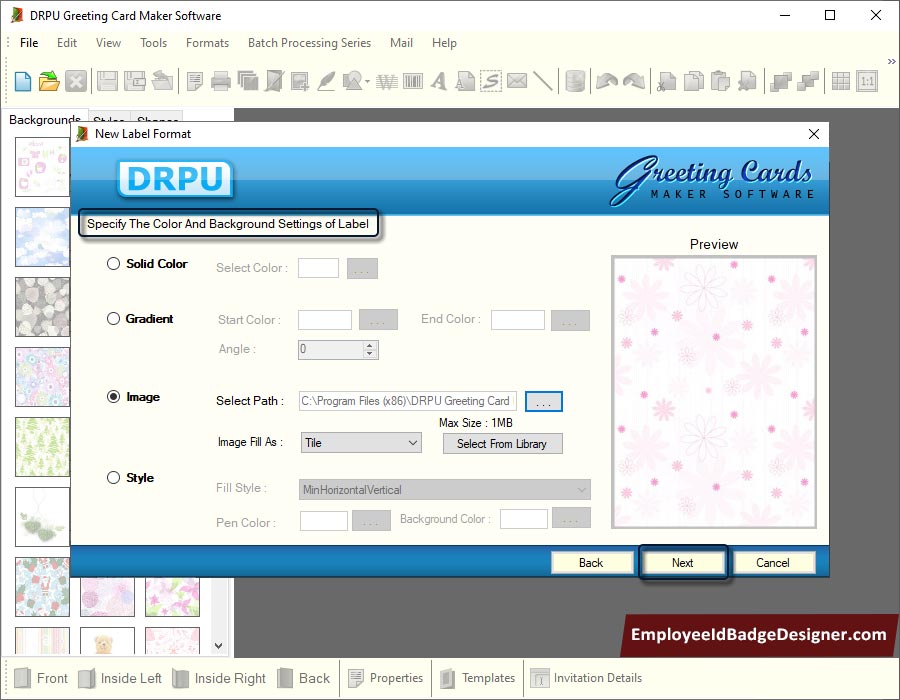Select the Solid Color radio button
Viewport: 900px width, 700px height.
tap(114, 263)
